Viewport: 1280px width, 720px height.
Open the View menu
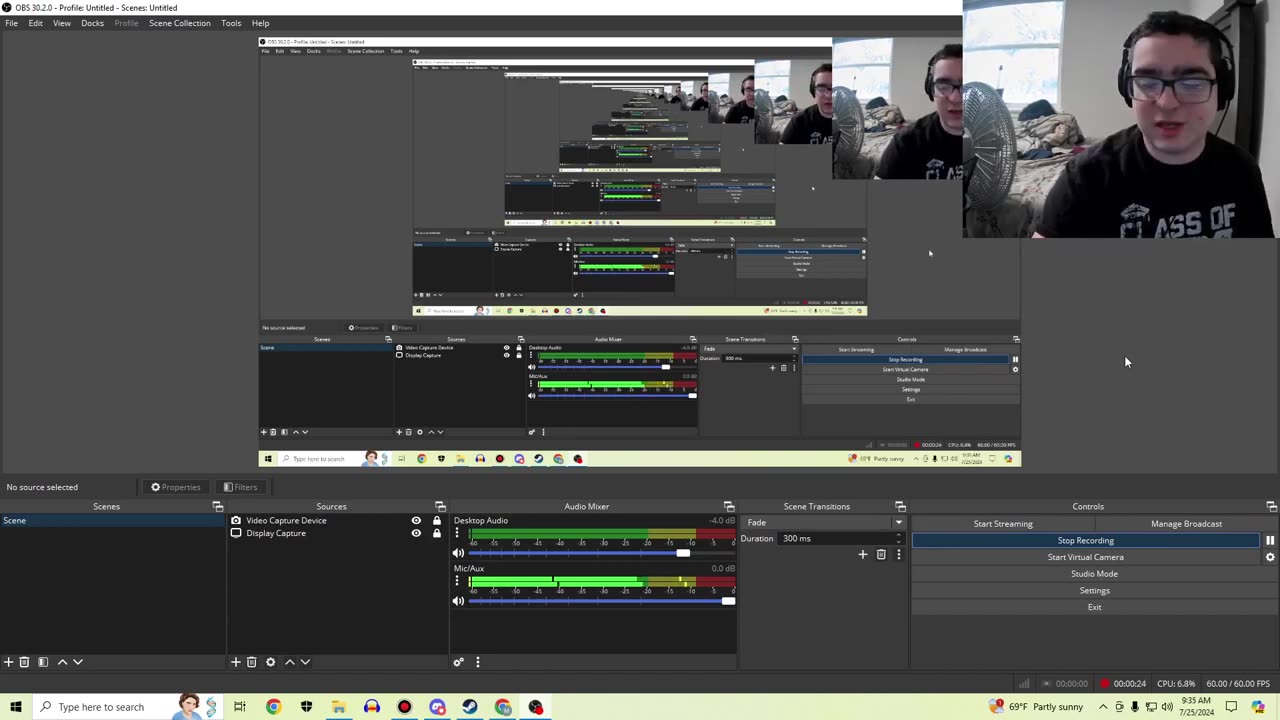click(x=62, y=23)
